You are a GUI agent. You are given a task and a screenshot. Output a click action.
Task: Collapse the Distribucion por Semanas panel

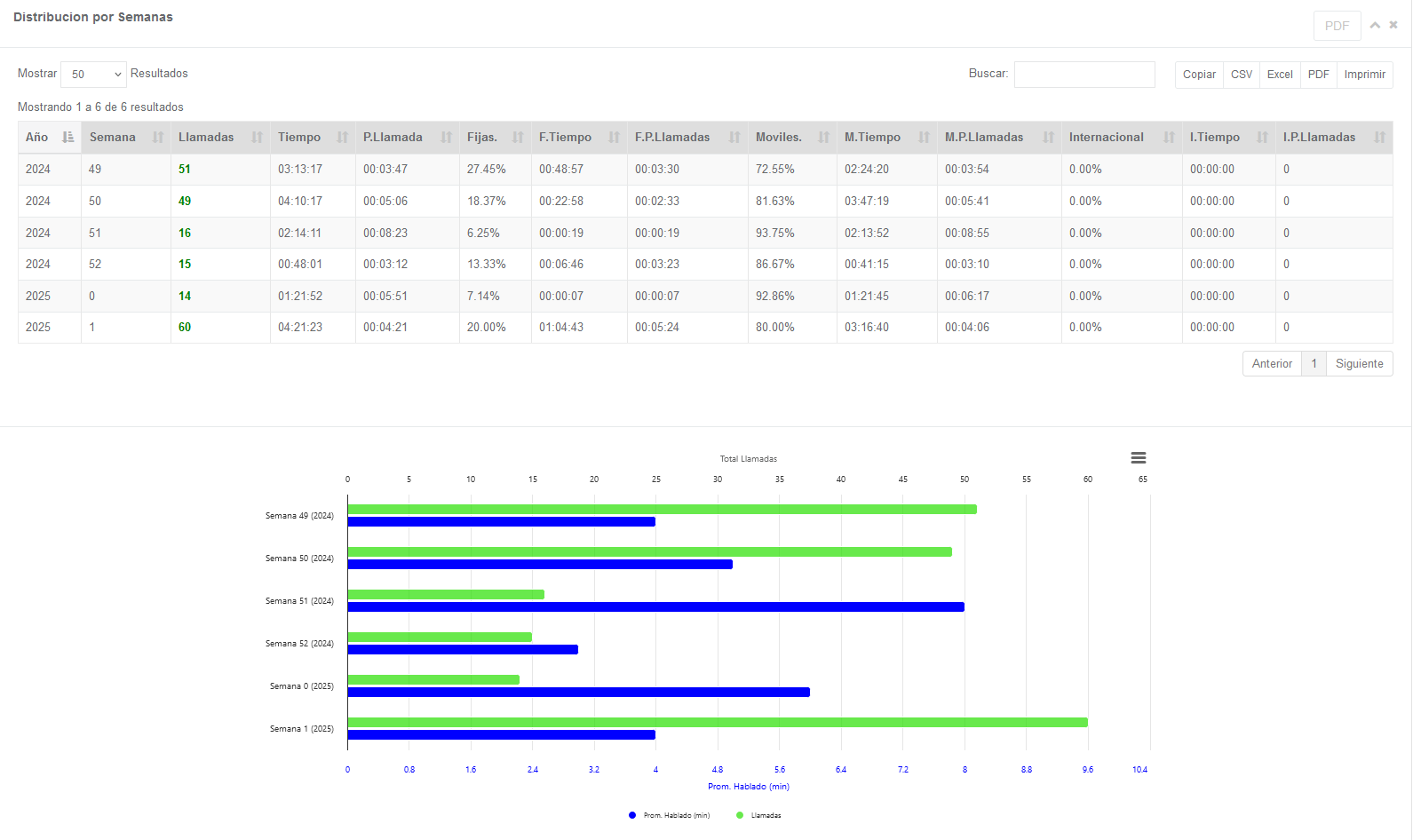click(1375, 25)
